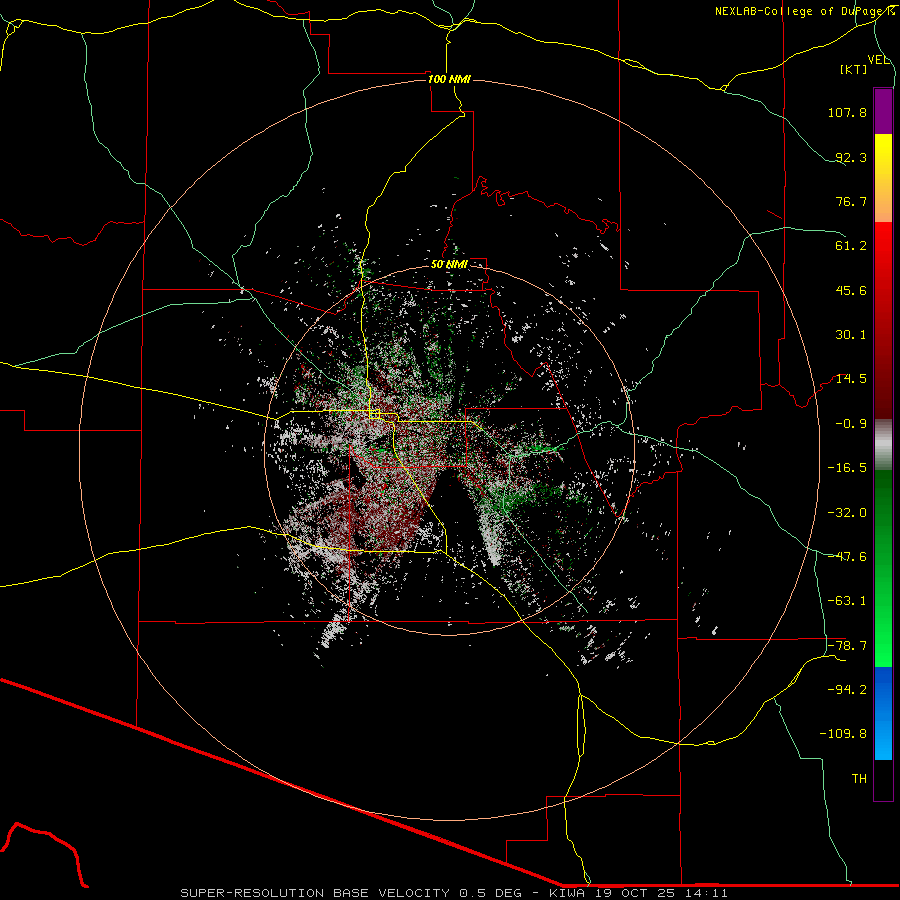The height and width of the screenshot is (900, 900).
Task: Click the TH legend label
Action: (x=859, y=779)
